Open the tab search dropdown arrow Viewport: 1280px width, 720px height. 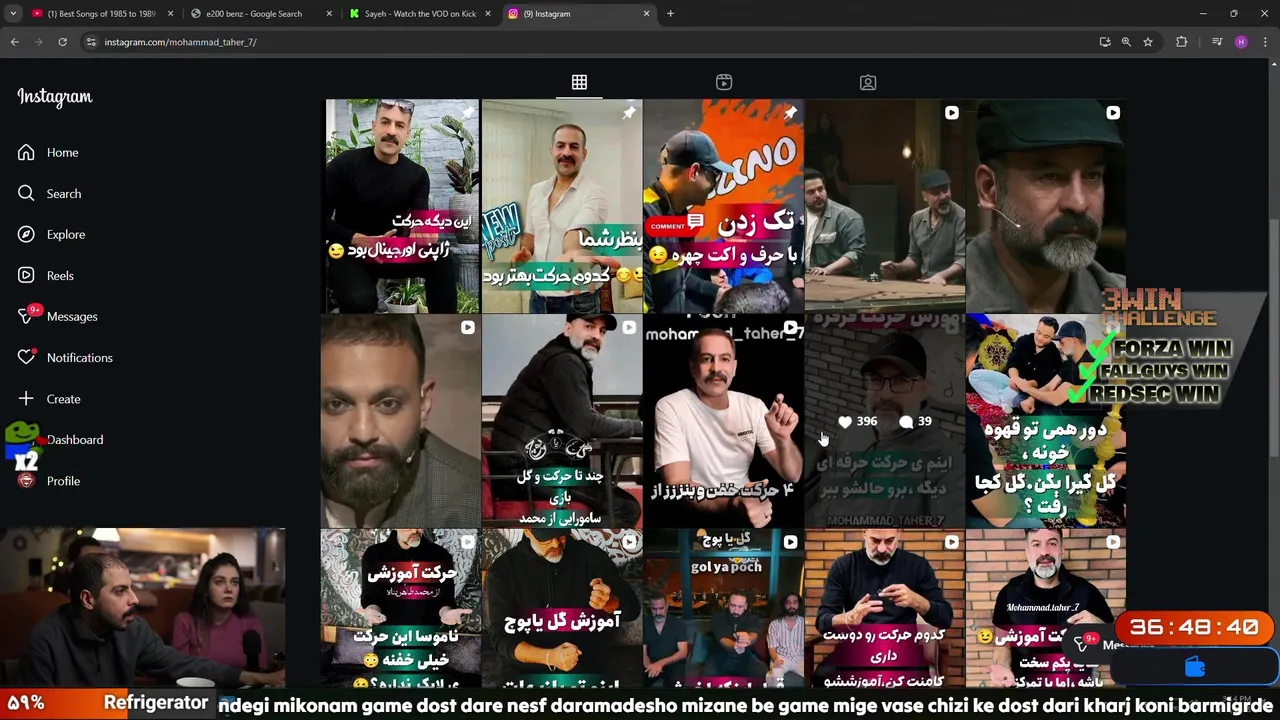(x=13, y=14)
